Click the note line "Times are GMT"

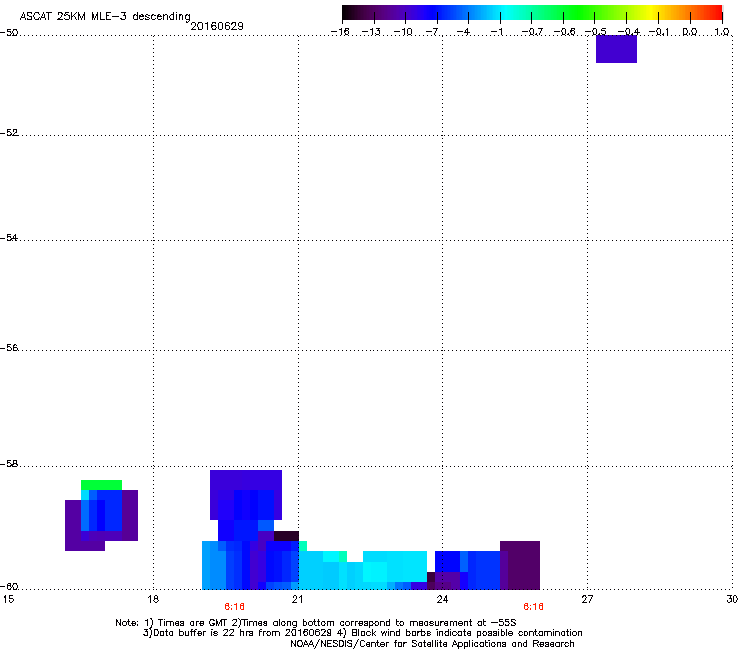[x=316, y=623]
